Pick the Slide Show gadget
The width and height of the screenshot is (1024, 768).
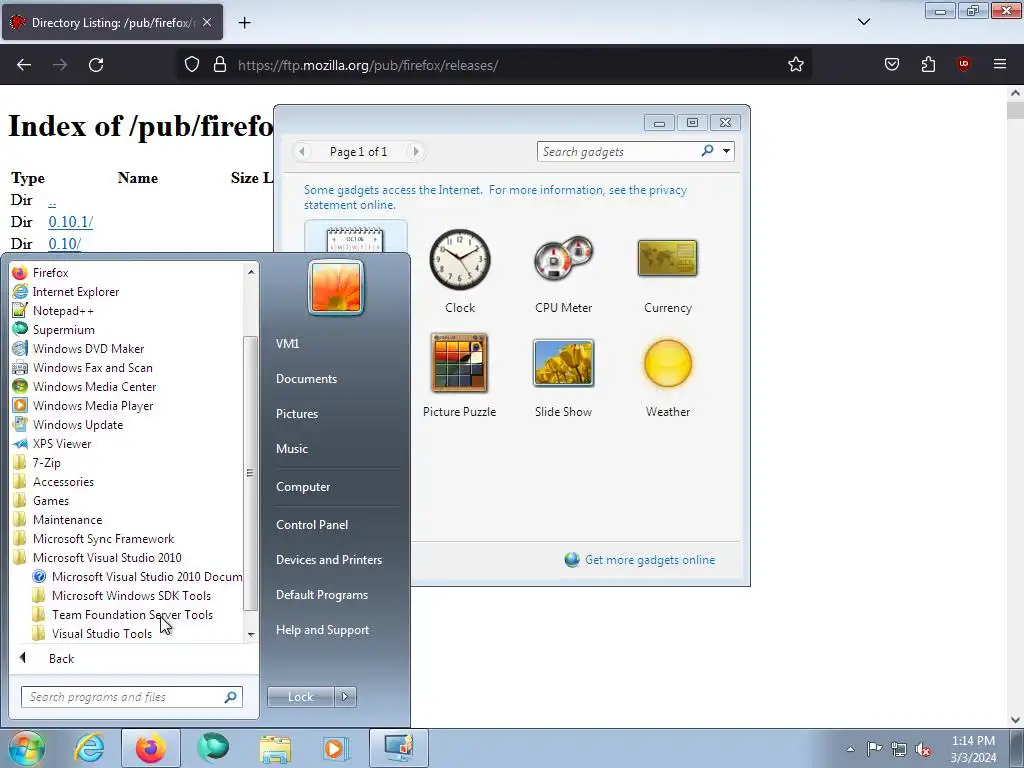pos(563,376)
